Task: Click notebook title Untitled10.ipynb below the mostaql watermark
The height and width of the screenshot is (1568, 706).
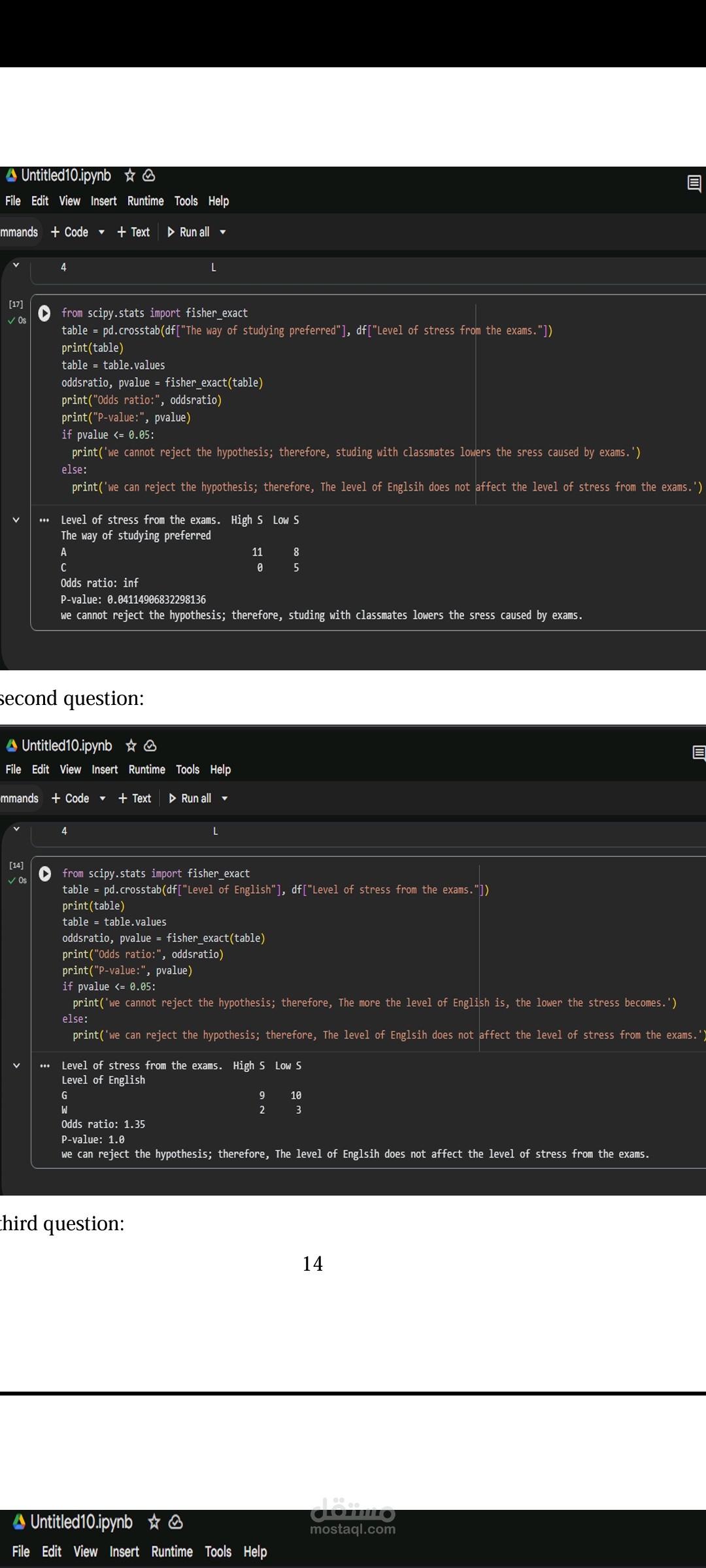Action: (82, 1522)
